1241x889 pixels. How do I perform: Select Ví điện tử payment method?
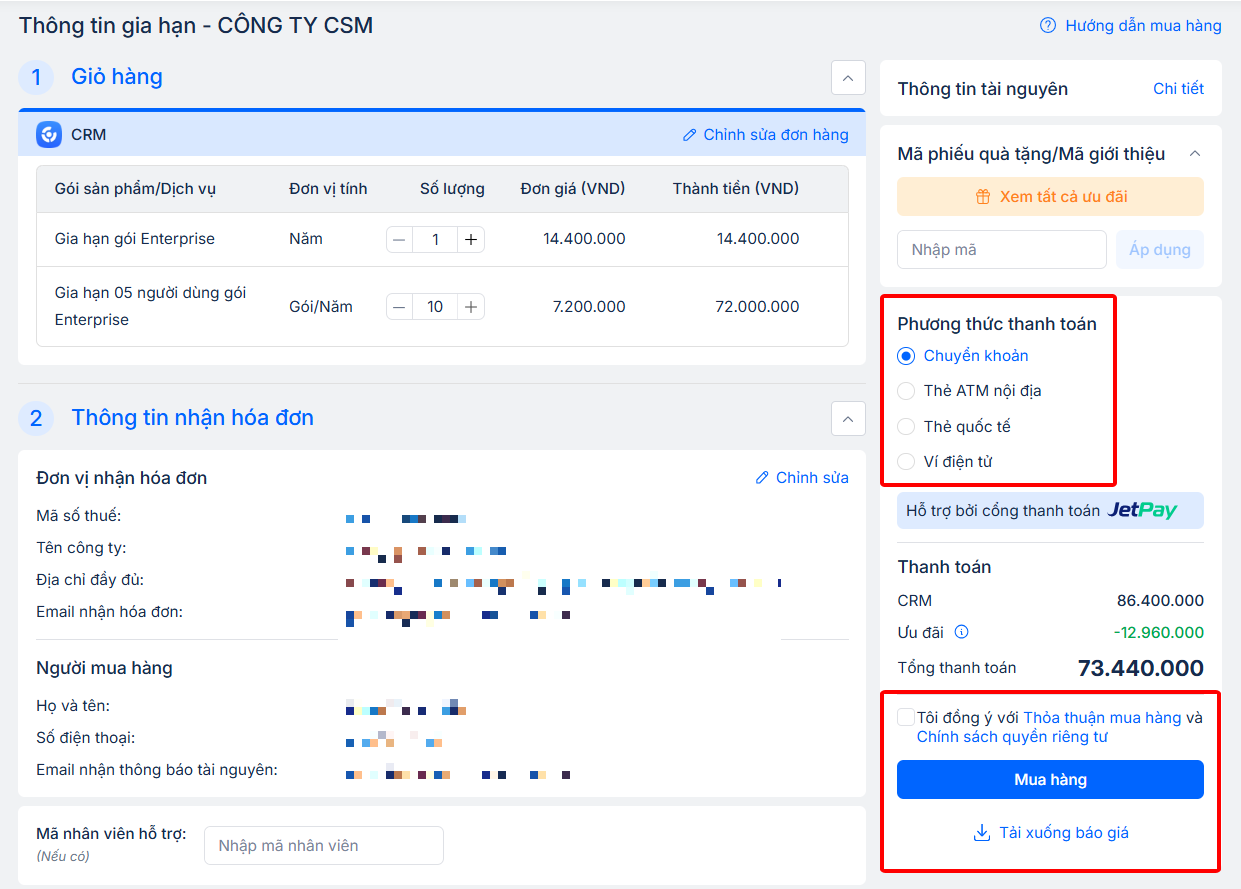click(906, 461)
